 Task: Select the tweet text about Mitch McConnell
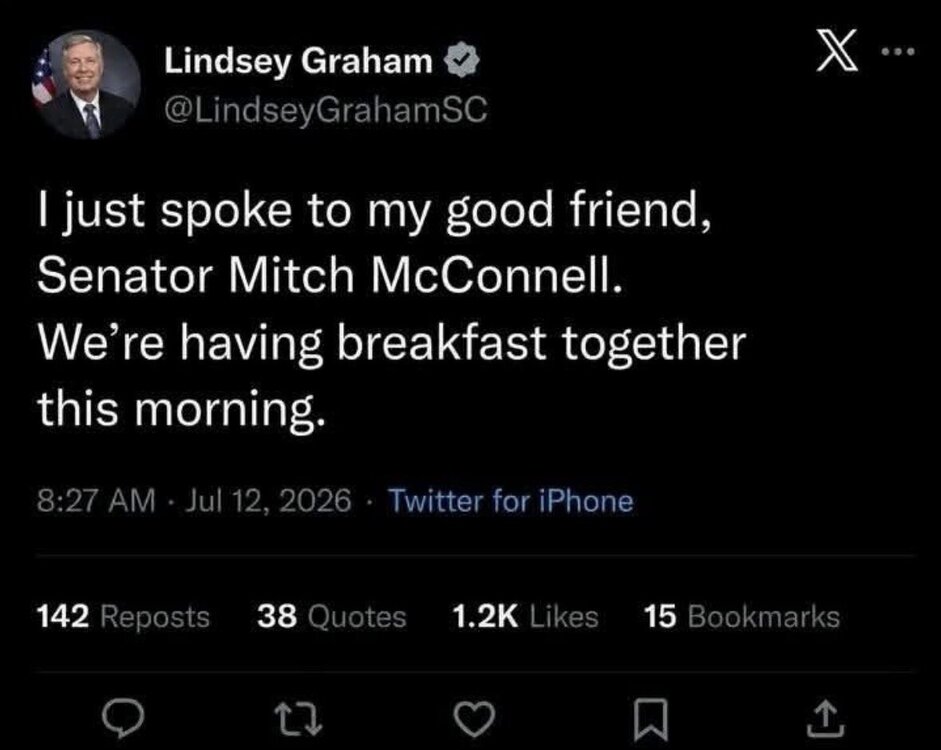click(x=391, y=310)
